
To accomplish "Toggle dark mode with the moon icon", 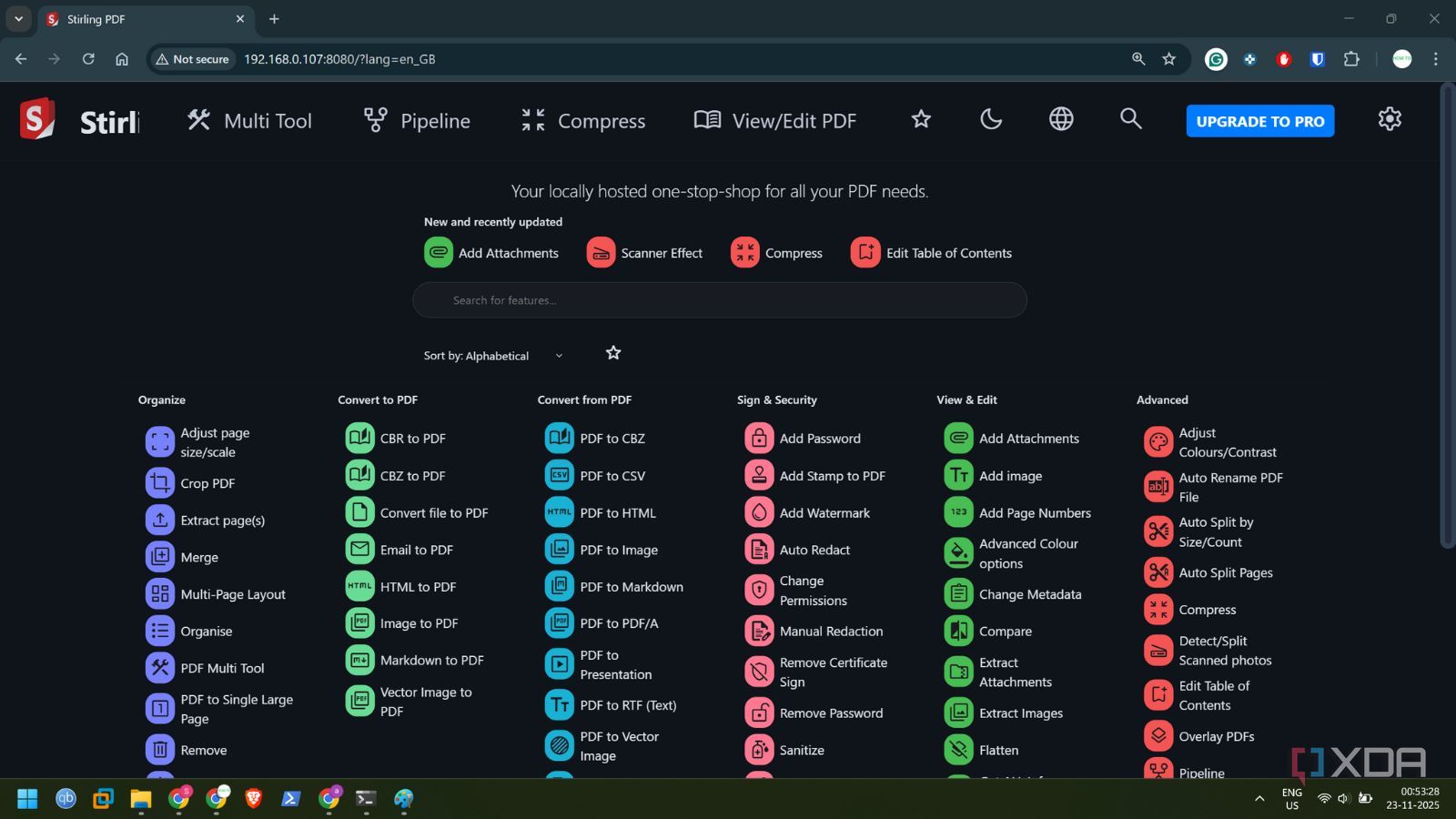I will [x=991, y=119].
